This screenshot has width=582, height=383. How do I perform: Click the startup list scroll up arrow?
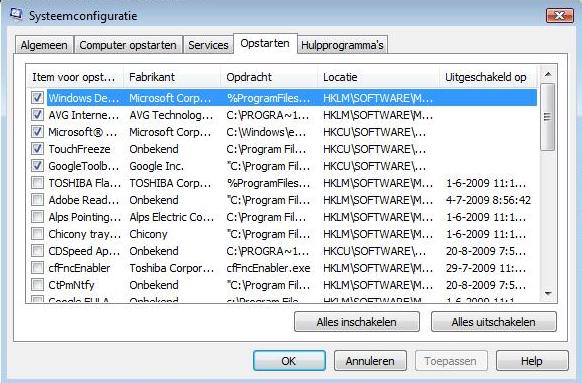pos(548,75)
